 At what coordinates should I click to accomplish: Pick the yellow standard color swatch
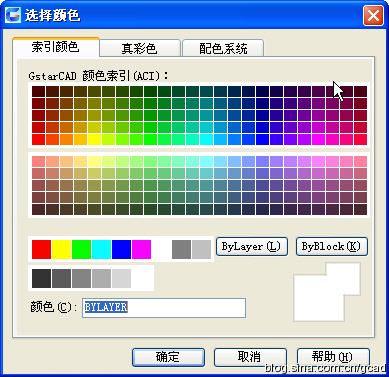click(x=61, y=249)
